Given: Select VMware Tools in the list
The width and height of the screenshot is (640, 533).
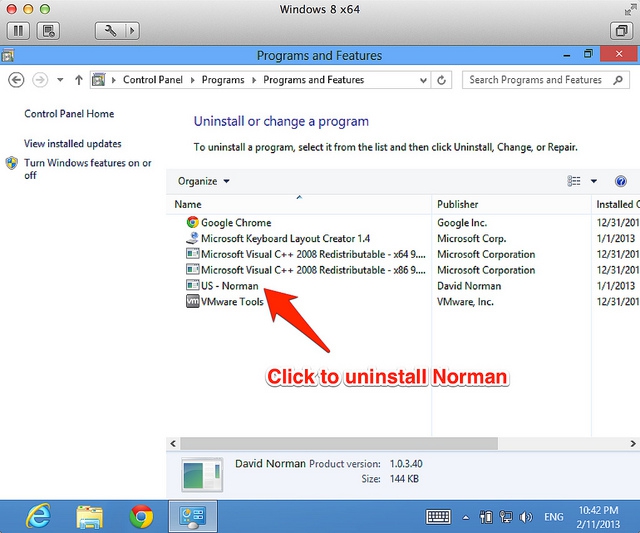Looking at the screenshot, I should (232, 302).
